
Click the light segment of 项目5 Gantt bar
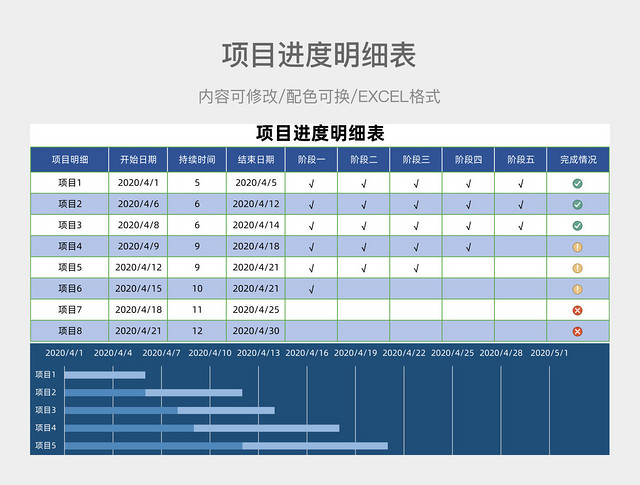[x=315, y=446]
